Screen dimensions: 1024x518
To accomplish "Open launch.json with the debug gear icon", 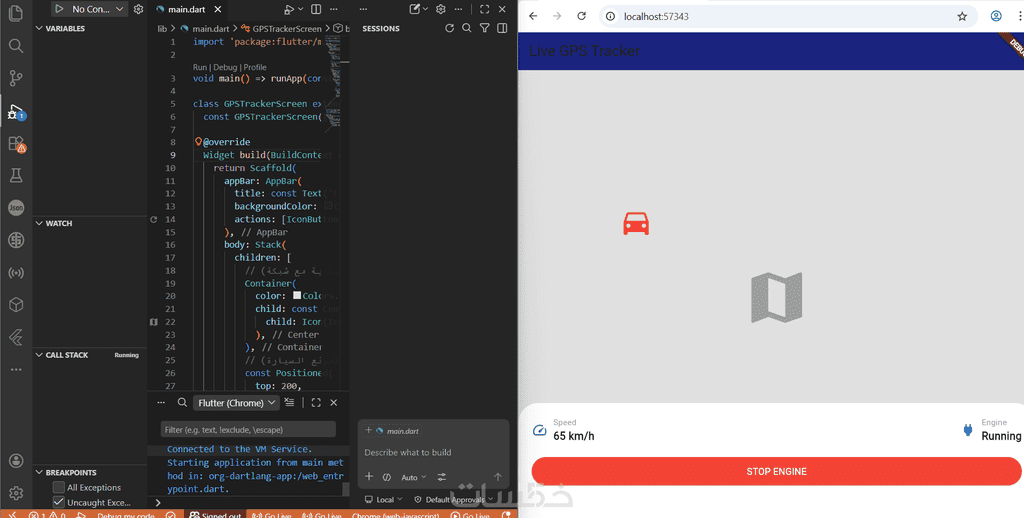I will tap(138, 9).
